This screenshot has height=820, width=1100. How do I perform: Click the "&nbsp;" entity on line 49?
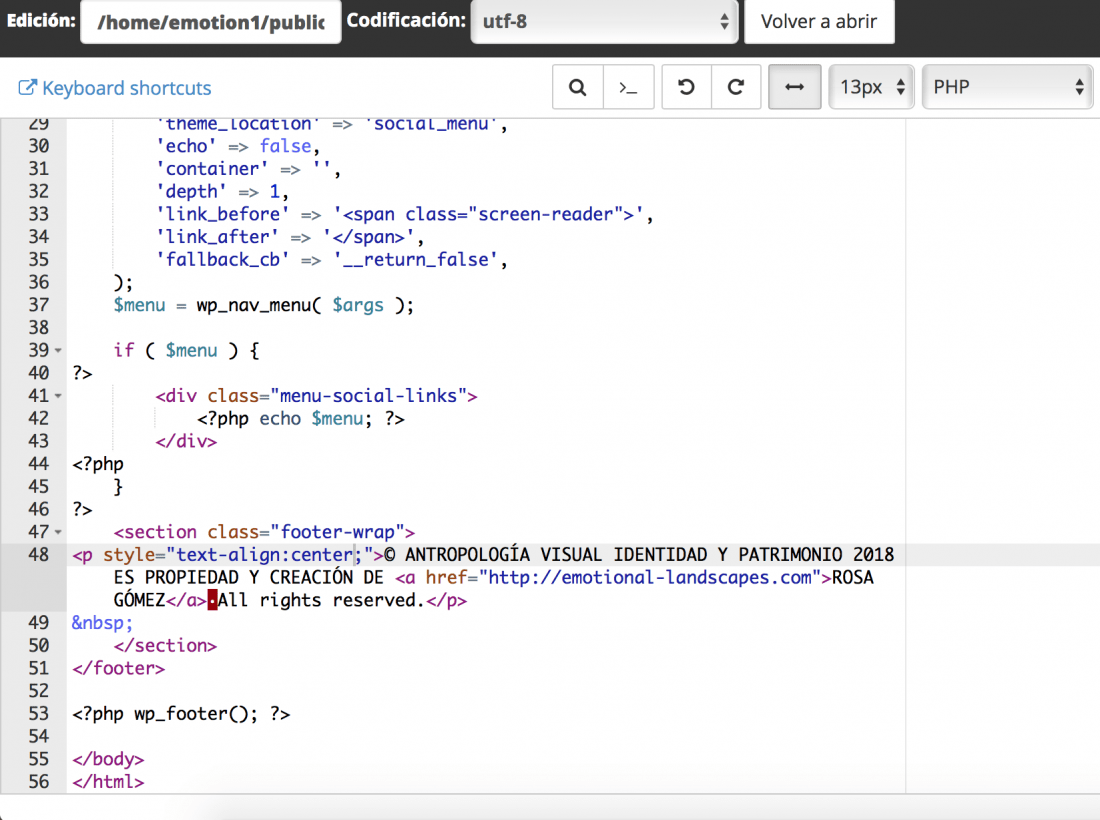pos(102,623)
